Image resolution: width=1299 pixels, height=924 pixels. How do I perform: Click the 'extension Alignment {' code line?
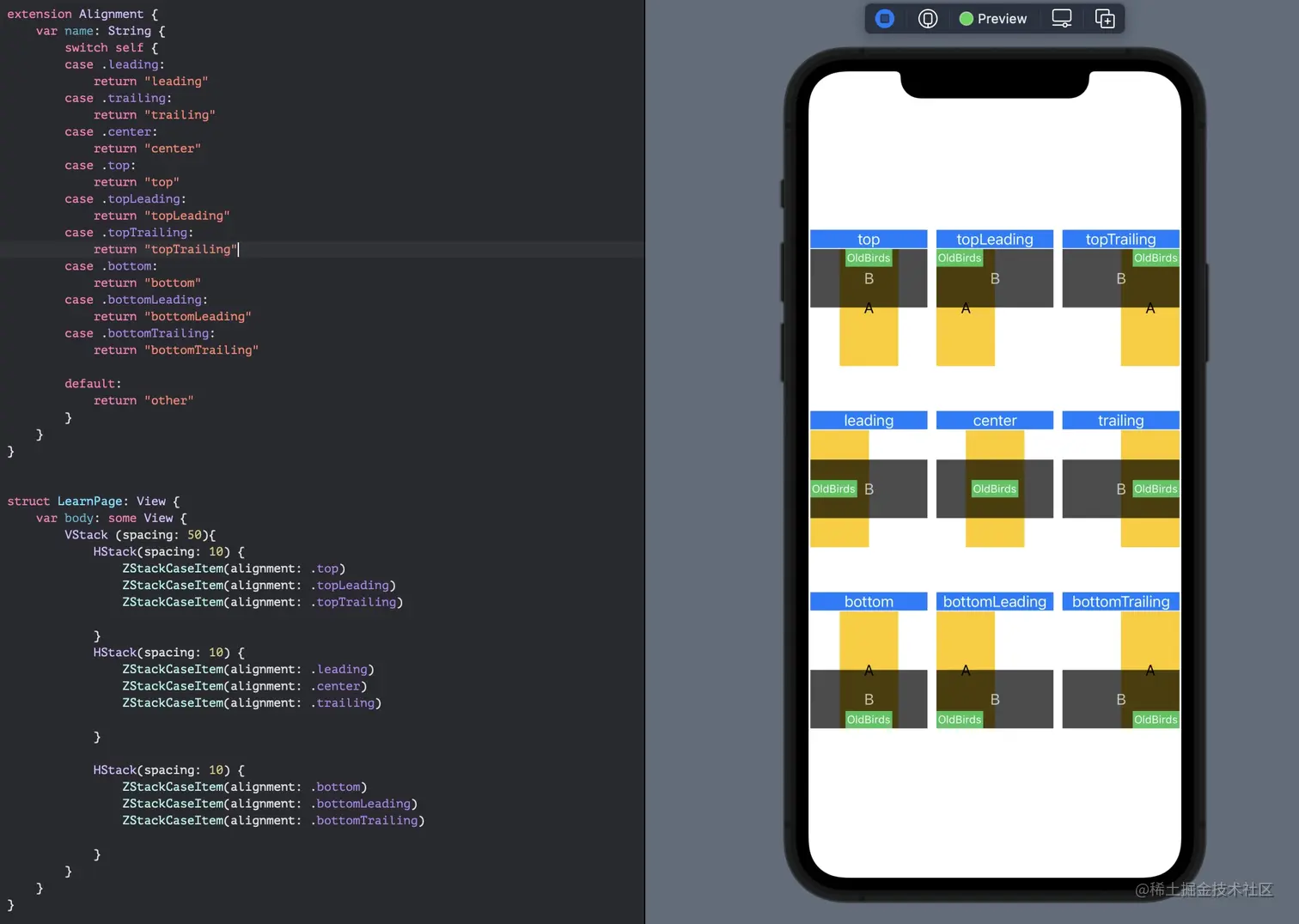(82, 14)
